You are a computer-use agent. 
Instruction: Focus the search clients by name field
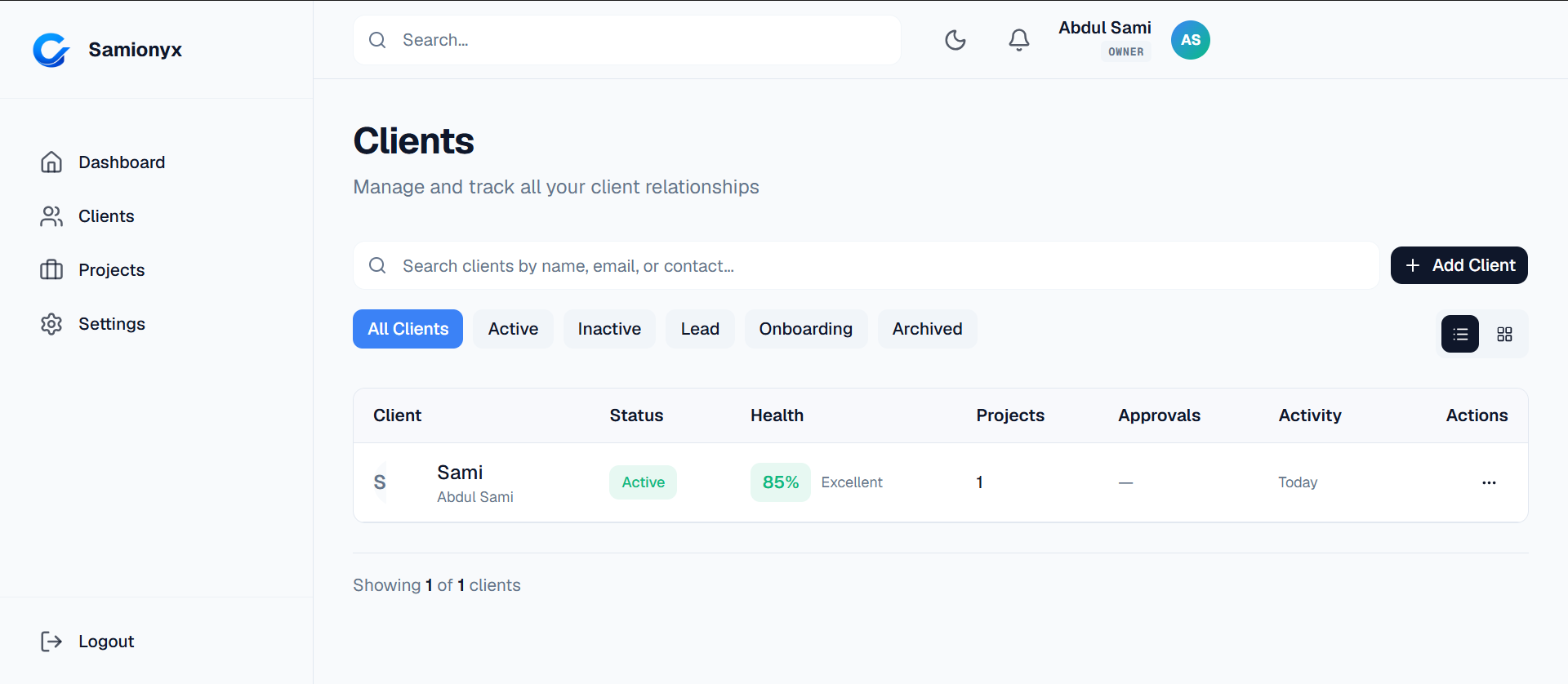point(866,266)
